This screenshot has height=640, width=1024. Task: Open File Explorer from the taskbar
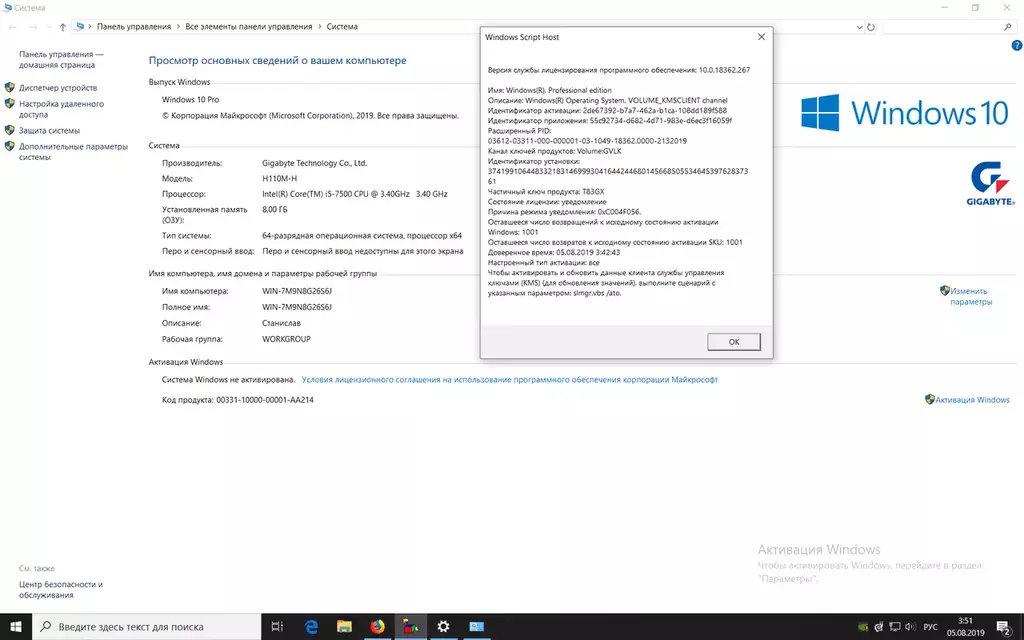pos(344,627)
